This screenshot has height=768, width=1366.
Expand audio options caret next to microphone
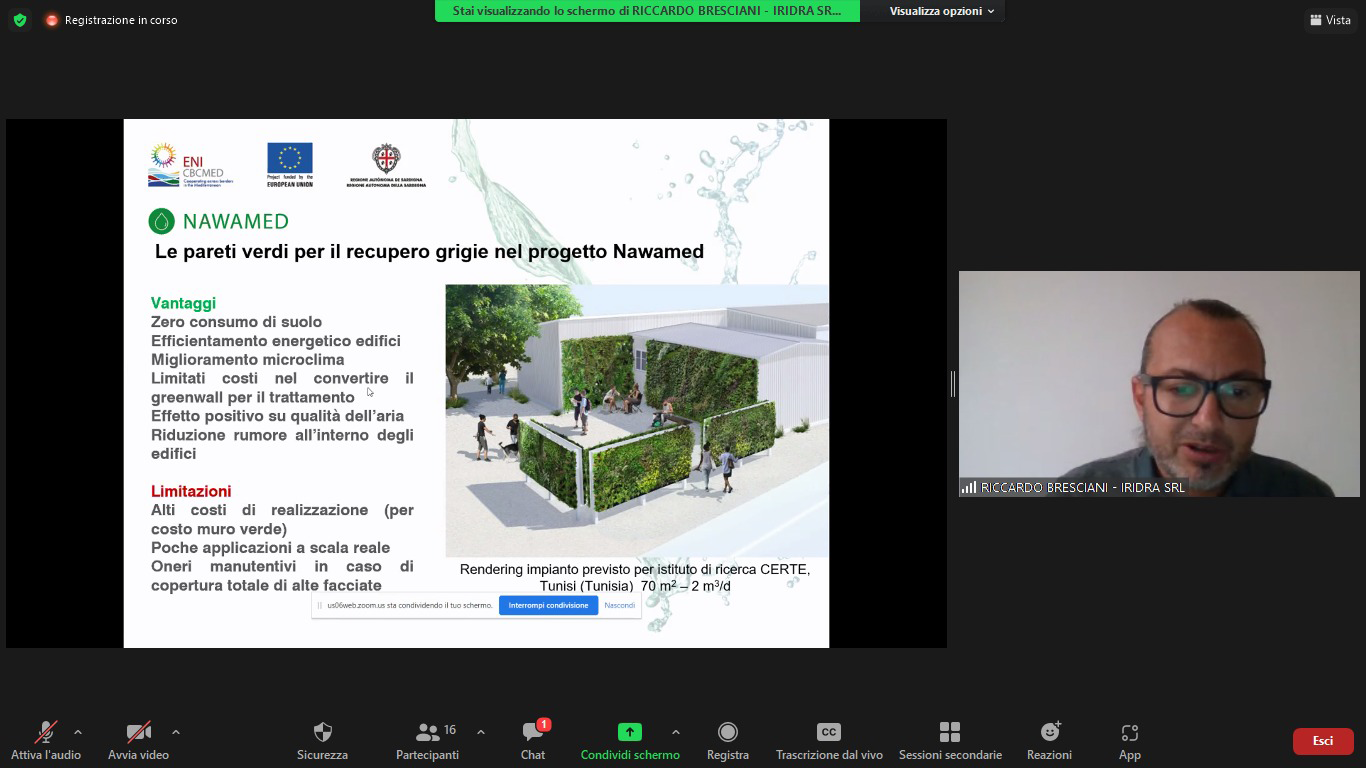pos(78,732)
